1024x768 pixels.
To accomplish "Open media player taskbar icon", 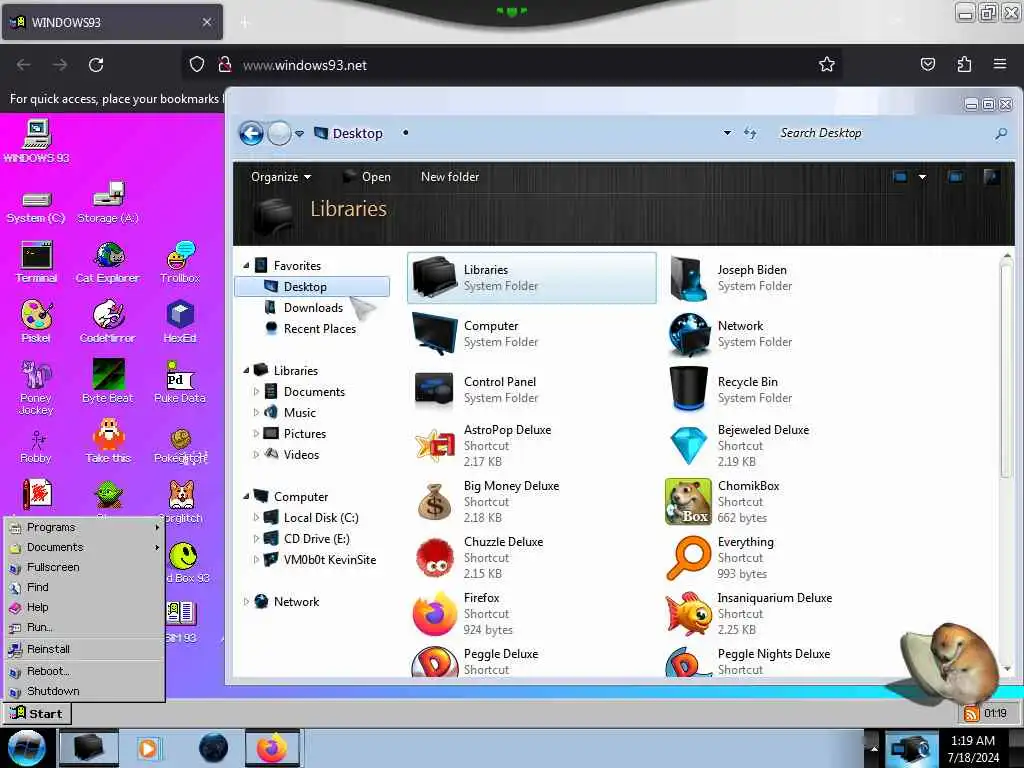I will coord(148,748).
